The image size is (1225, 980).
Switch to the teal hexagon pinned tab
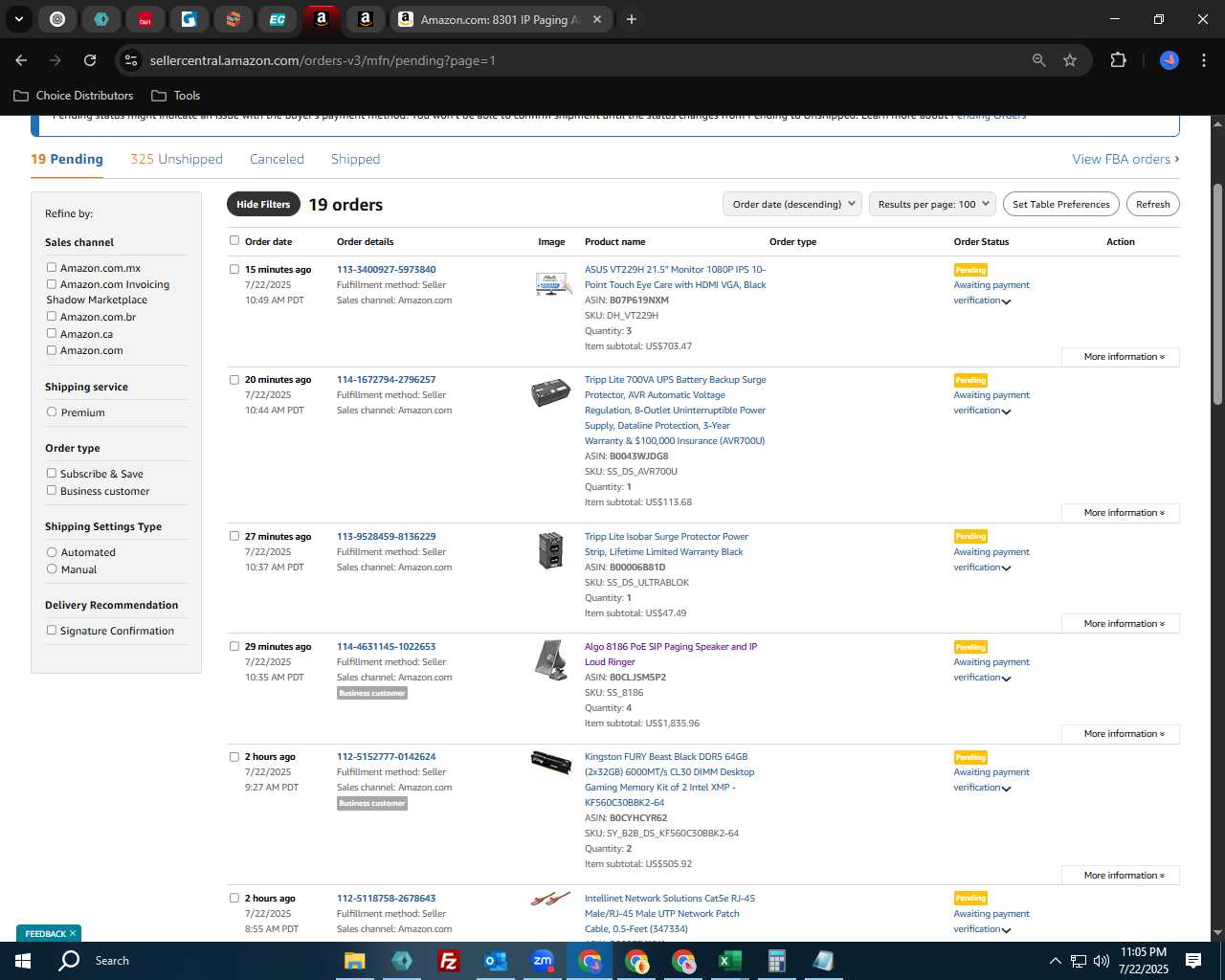pos(101,19)
